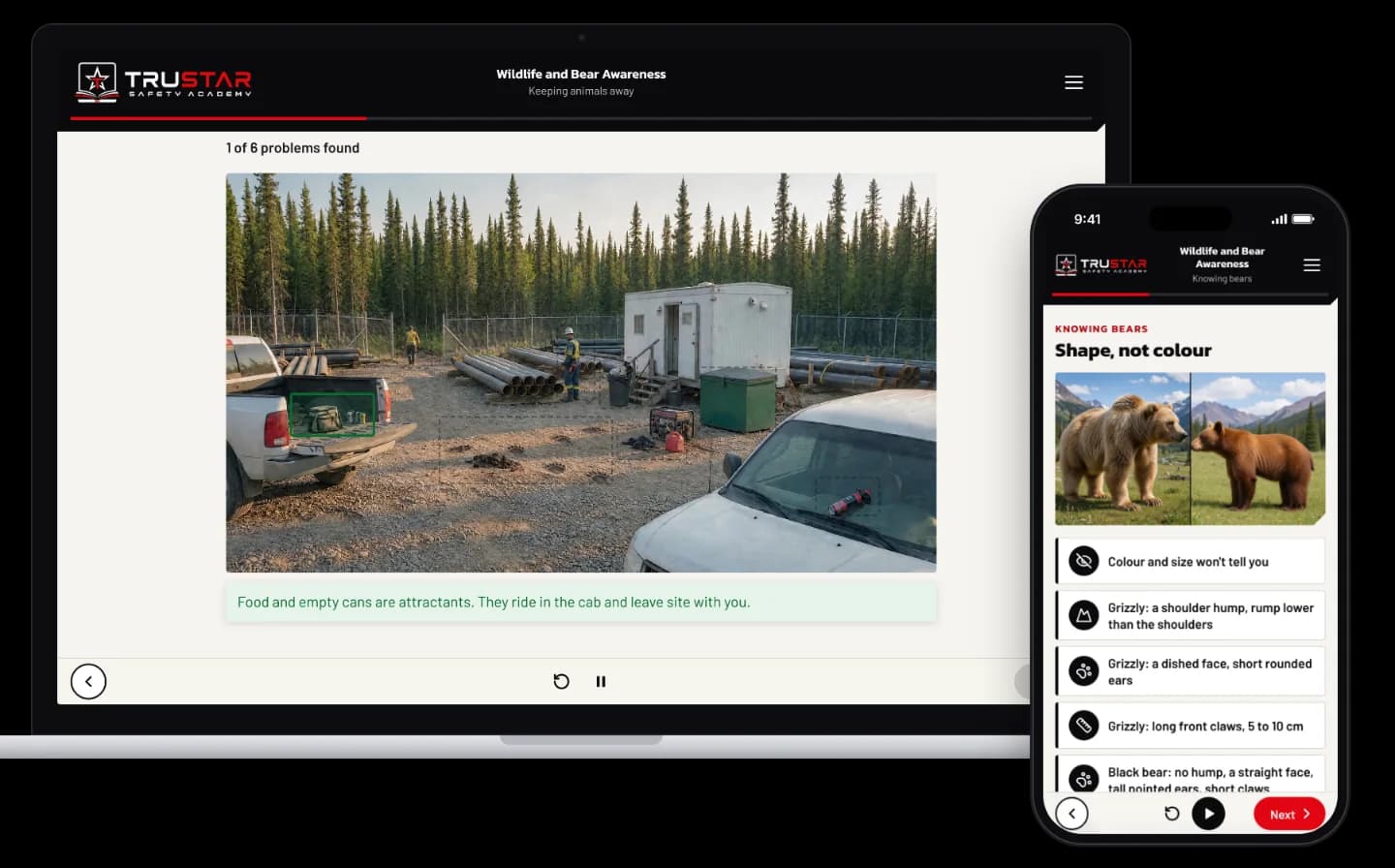Select 'Grizzly: a dished face, short rounded ears'
The image size is (1395, 868).
coord(1210,671)
